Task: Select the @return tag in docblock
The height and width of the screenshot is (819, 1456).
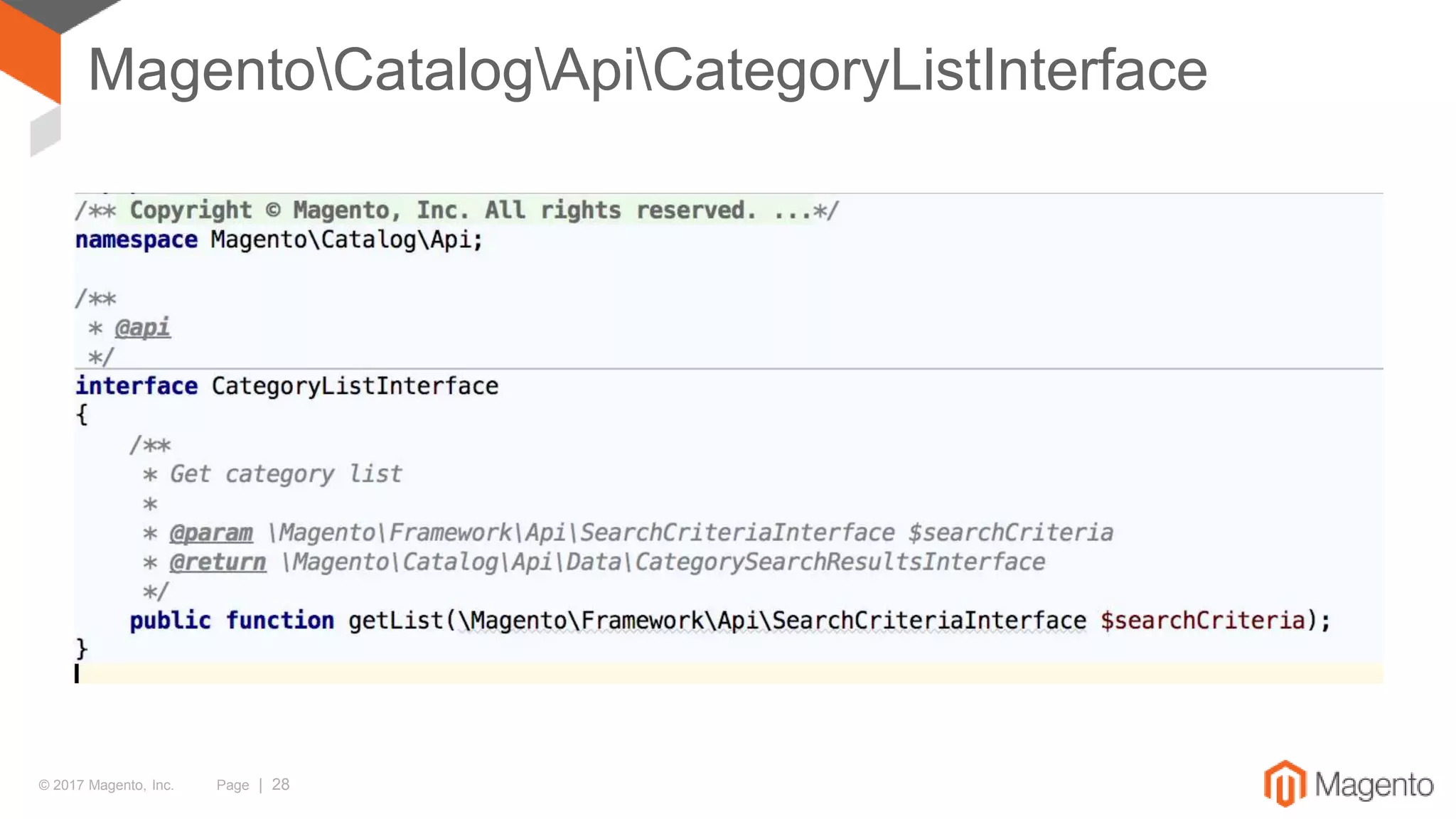Action: 218,562
